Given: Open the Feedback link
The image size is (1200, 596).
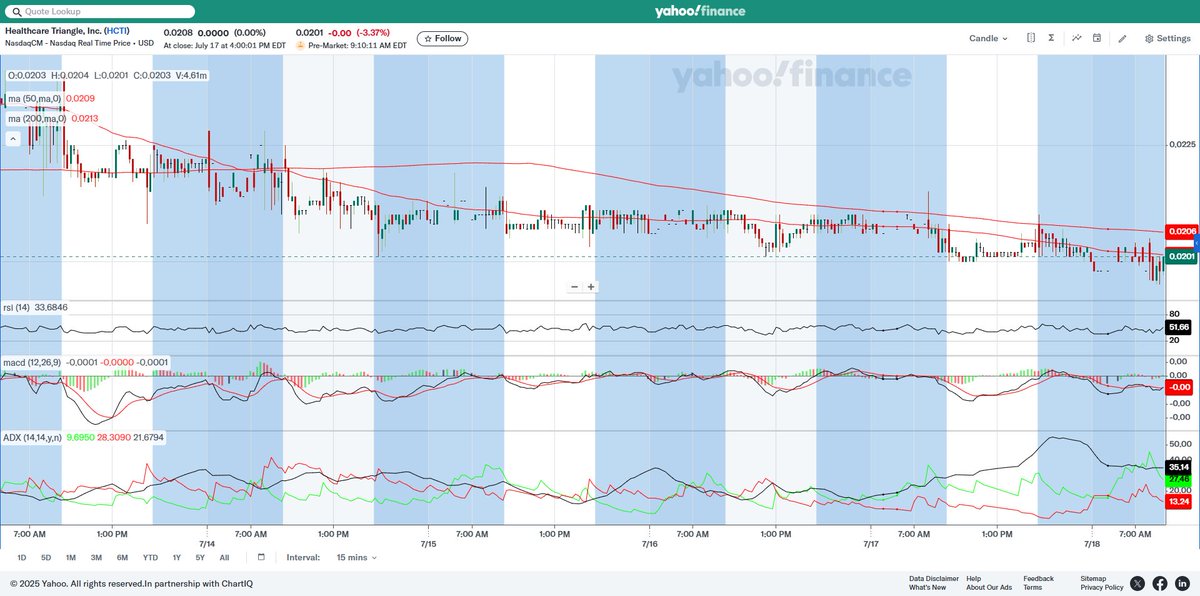Looking at the screenshot, I should click(1038, 578).
